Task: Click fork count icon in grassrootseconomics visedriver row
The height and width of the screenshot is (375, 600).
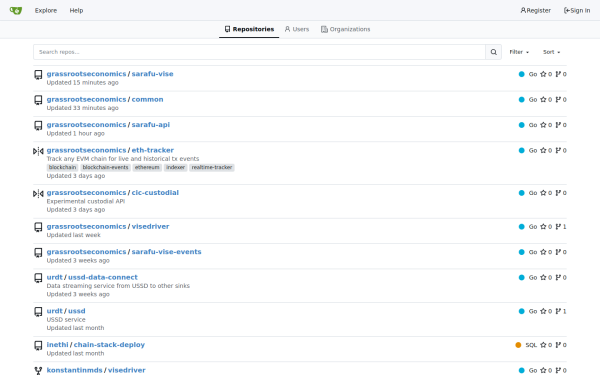Action: coord(558,227)
